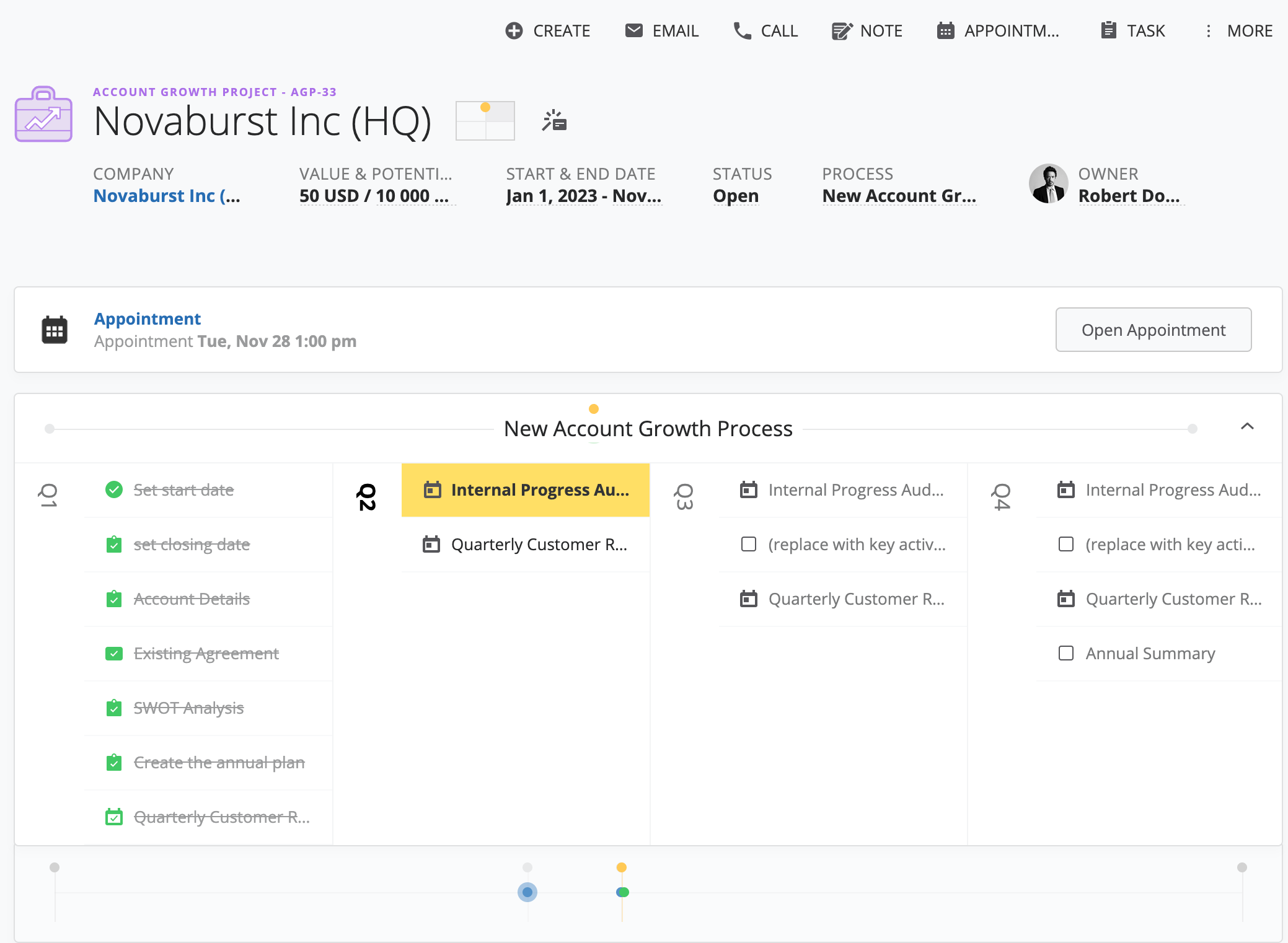Open the three-dot MORE menu
The height and width of the screenshot is (943, 1288).
coord(1208,30)
